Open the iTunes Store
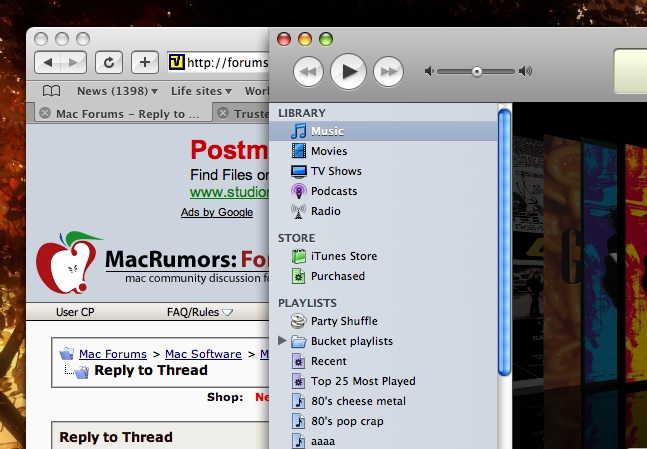The height and width of the screenshot is (449, 647). 383,256
